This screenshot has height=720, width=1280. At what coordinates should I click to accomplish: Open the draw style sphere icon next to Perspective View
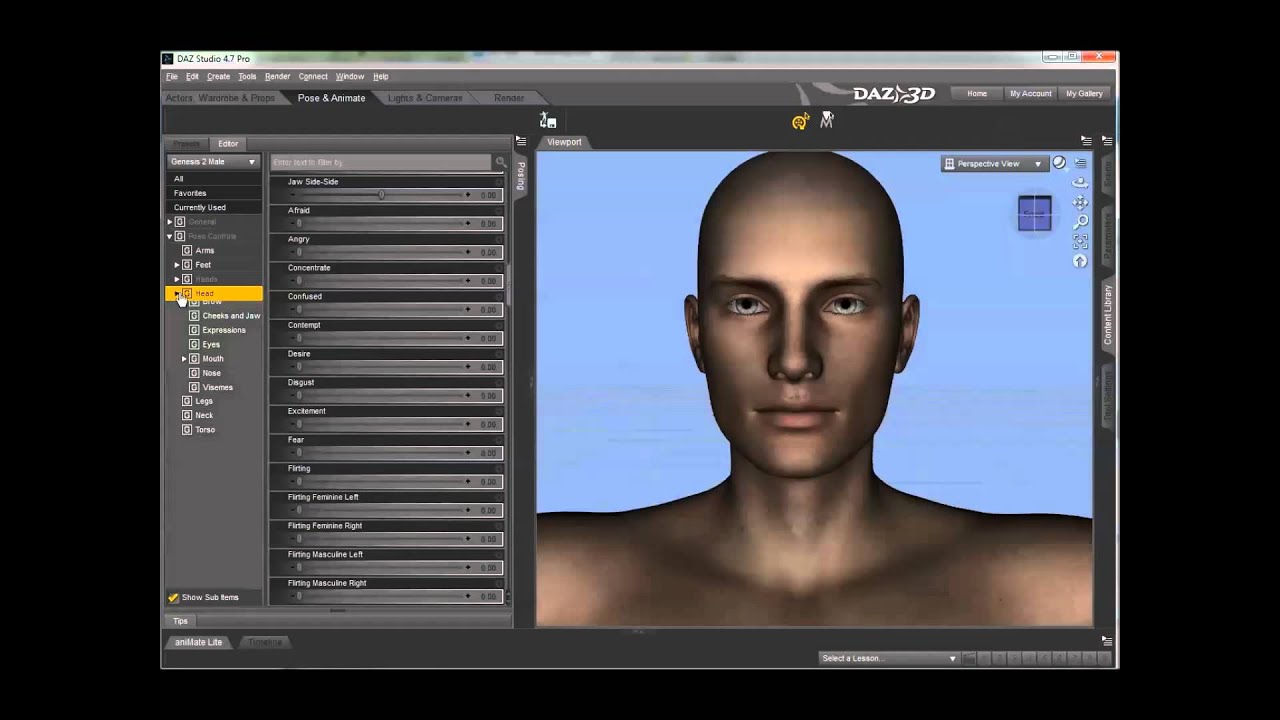(1059, 163)
